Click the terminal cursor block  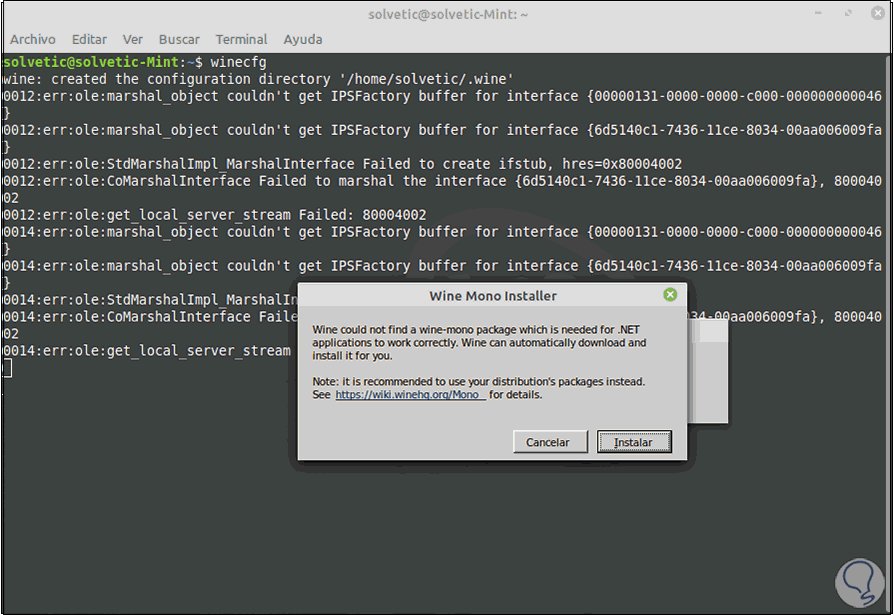7,368
